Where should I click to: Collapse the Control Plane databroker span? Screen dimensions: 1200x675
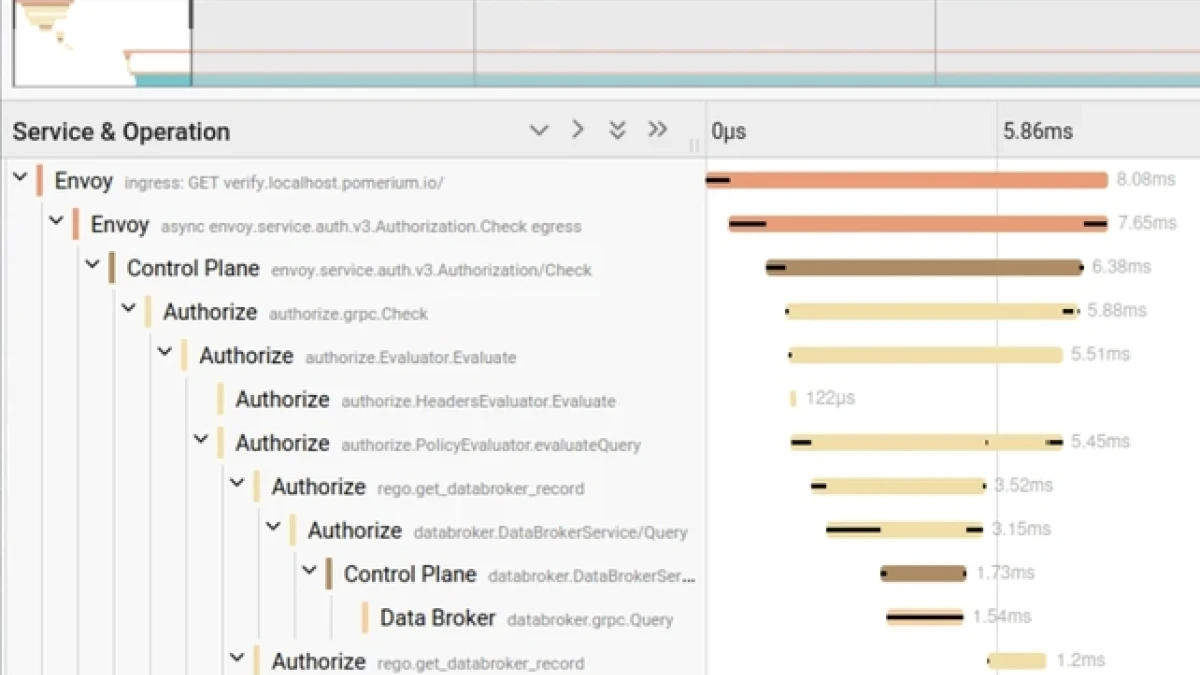308,570
